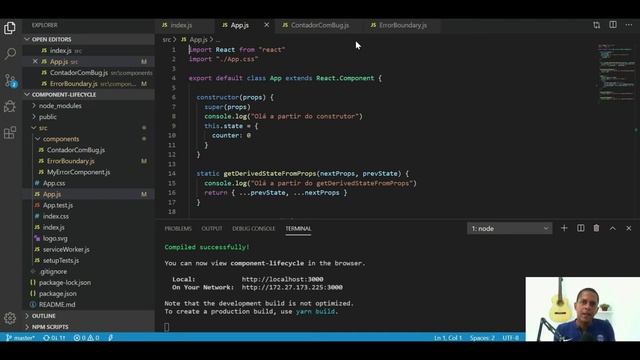Open README.md file

tap(89, 304)
